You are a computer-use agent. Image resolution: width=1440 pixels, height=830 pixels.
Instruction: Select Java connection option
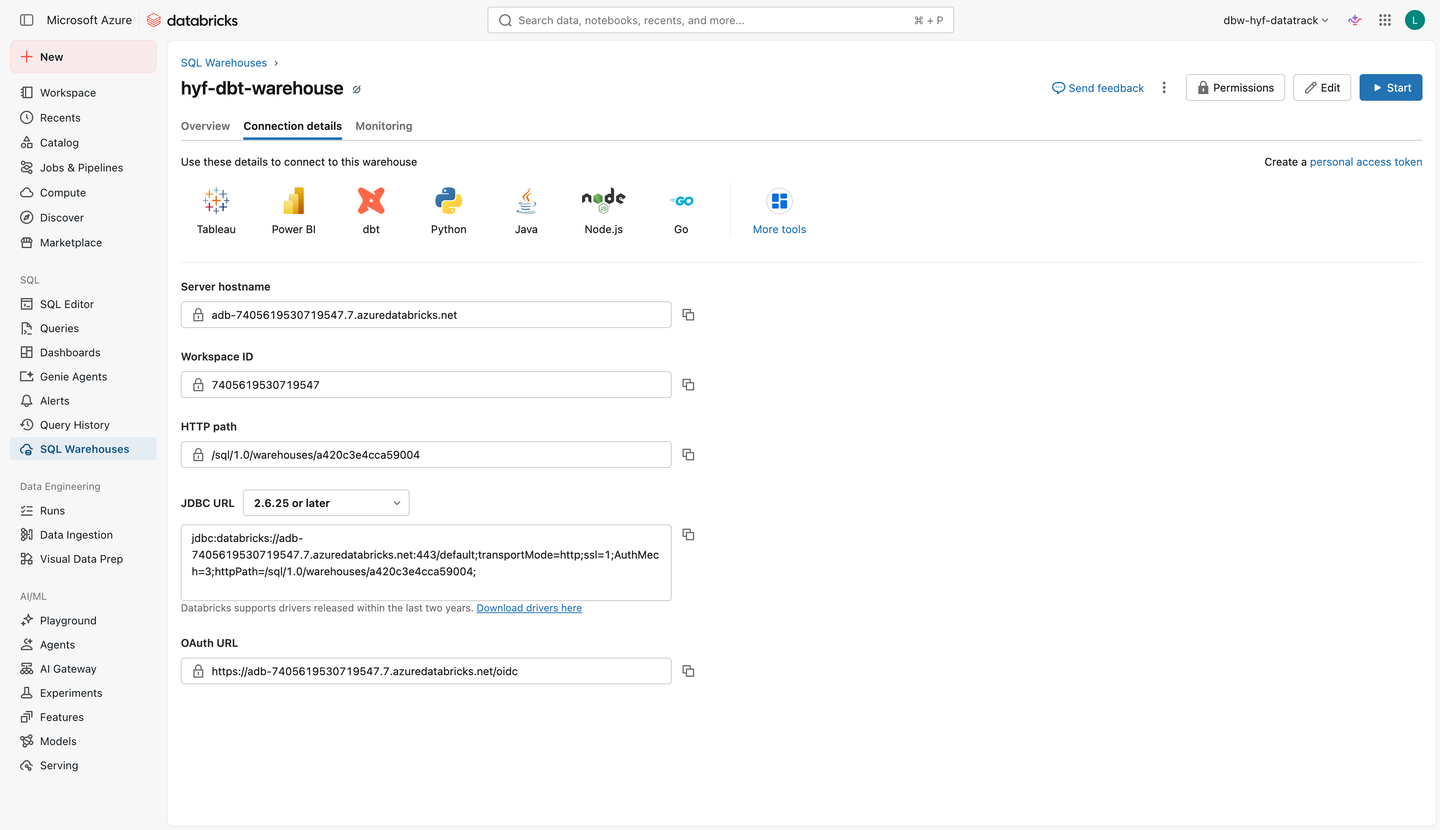[526, 211]
